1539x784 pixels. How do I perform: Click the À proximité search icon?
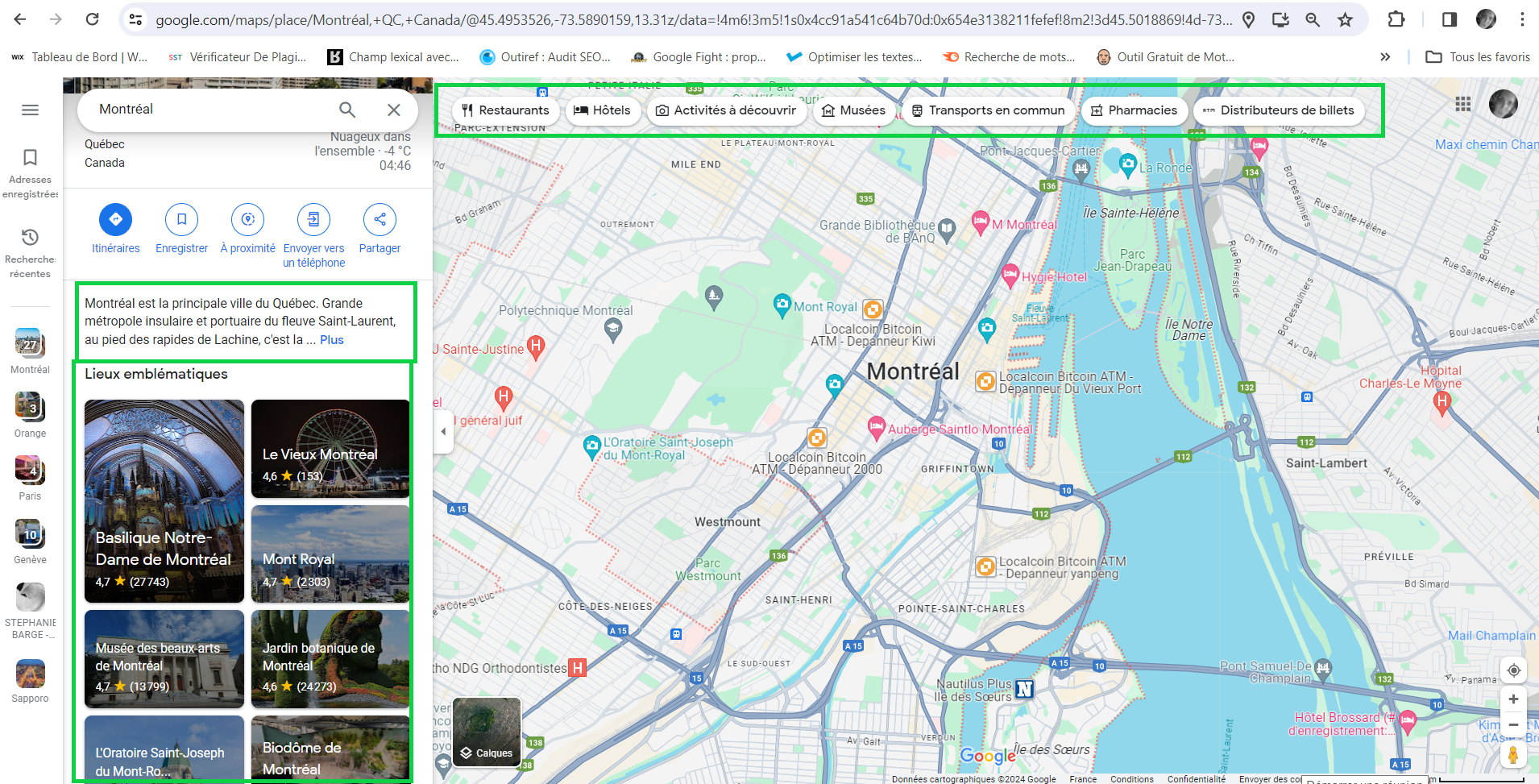coord(247,218)
